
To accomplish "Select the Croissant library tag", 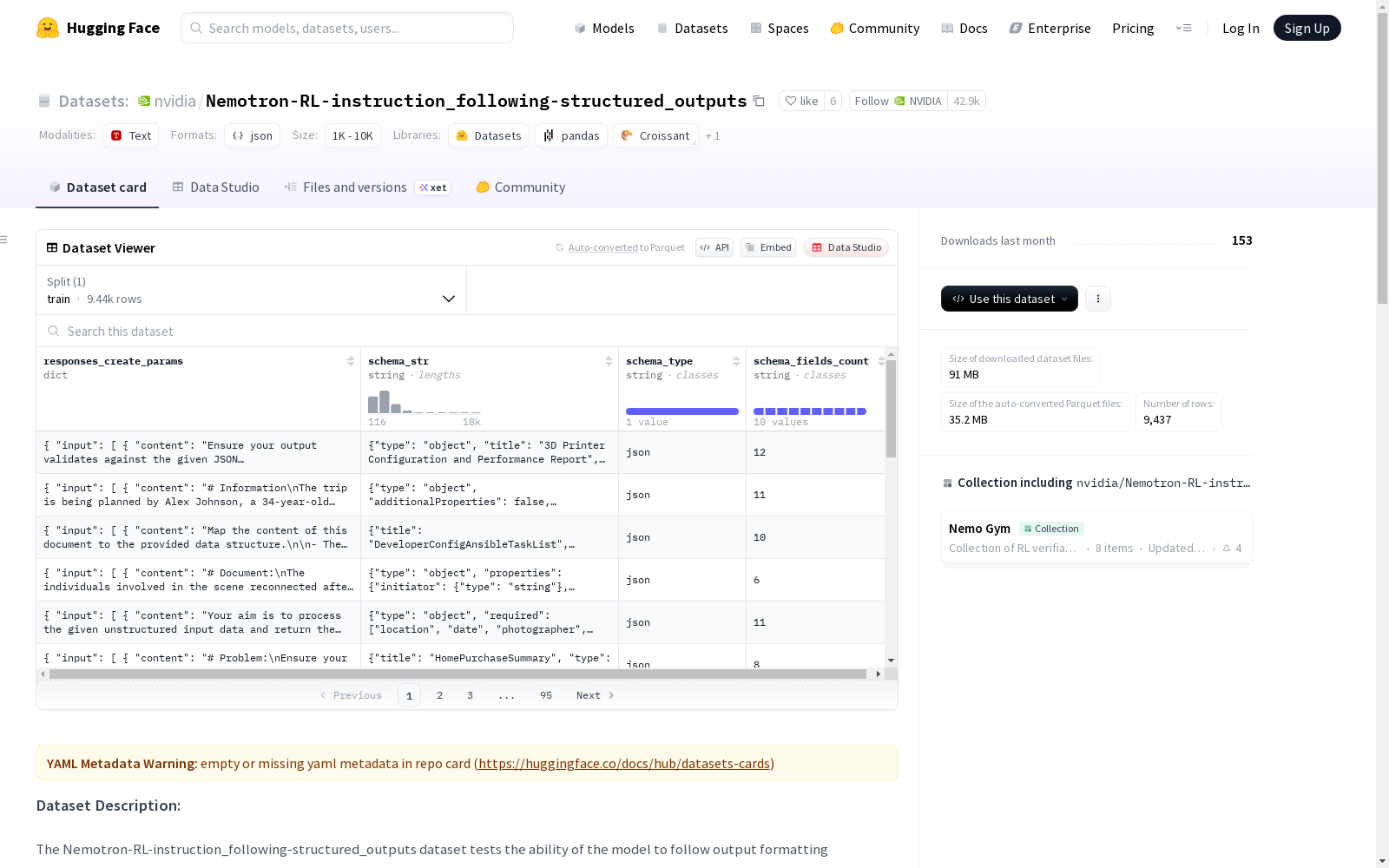I will [x=655, y=135].
